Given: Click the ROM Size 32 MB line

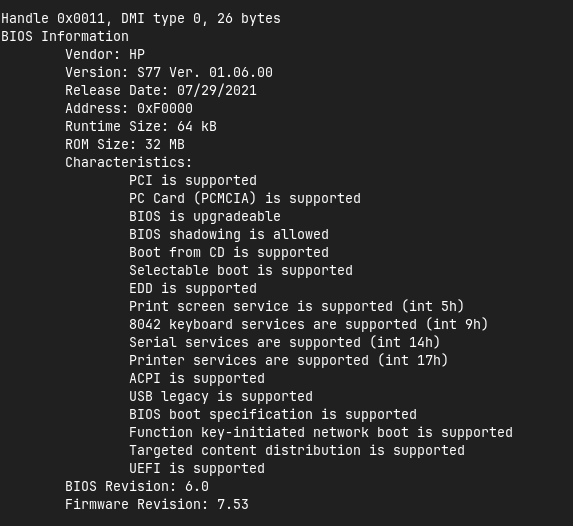Looking at the screenshot, I should click(x=125, y=144).
